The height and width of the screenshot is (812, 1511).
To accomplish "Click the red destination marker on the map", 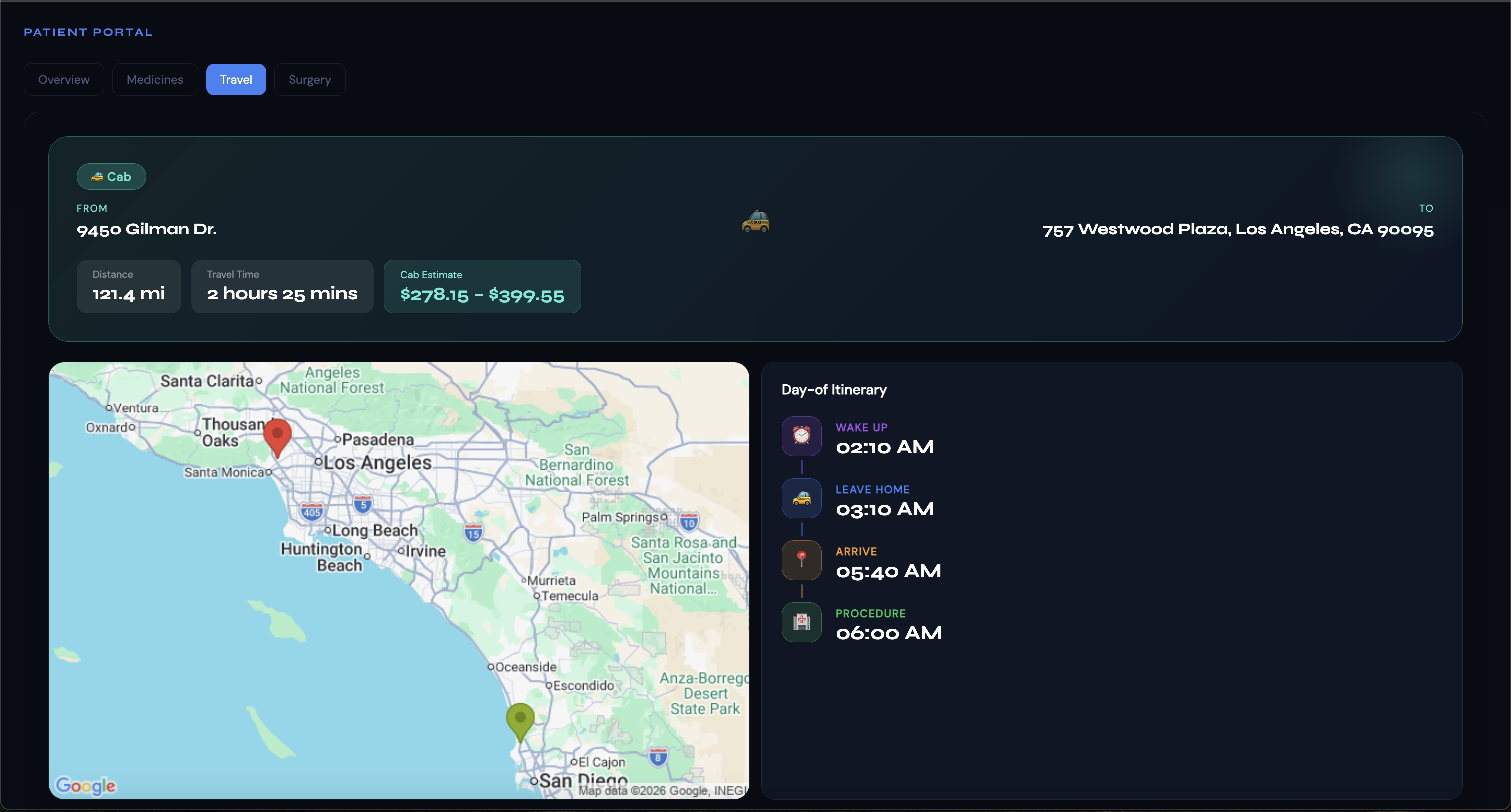I will (277, 437).
